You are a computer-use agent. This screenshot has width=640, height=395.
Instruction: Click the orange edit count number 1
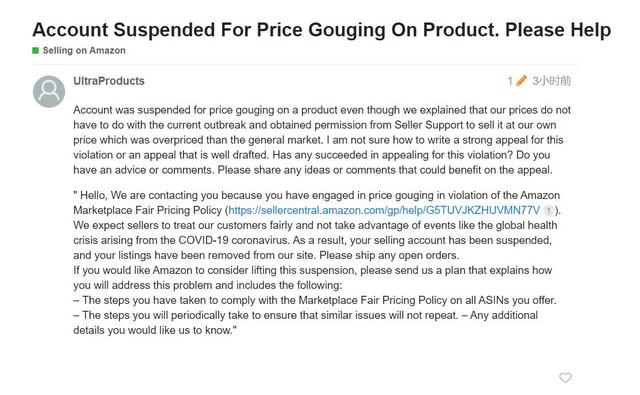510,81
